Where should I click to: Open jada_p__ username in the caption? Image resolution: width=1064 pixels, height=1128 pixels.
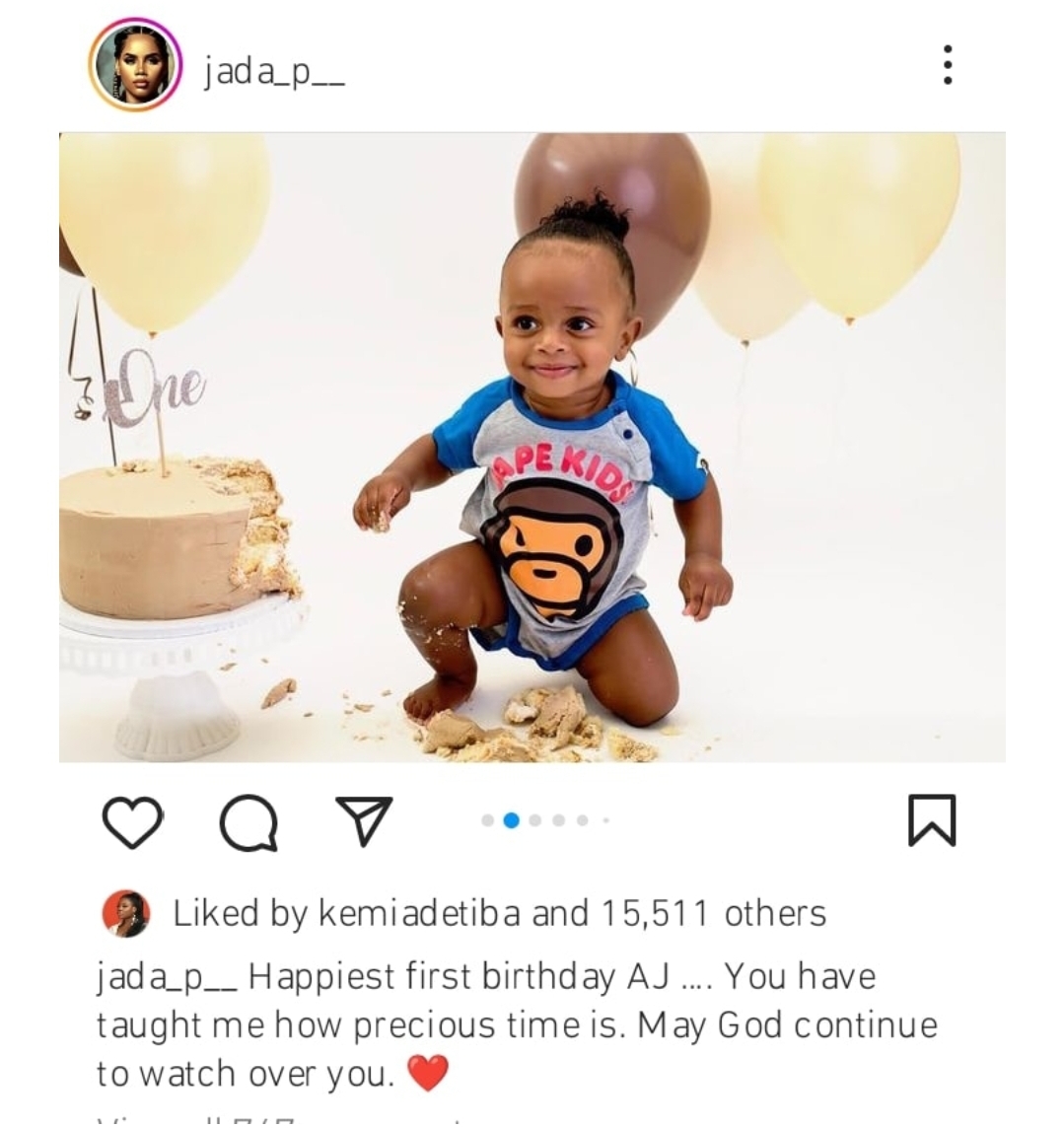[167, 978]
